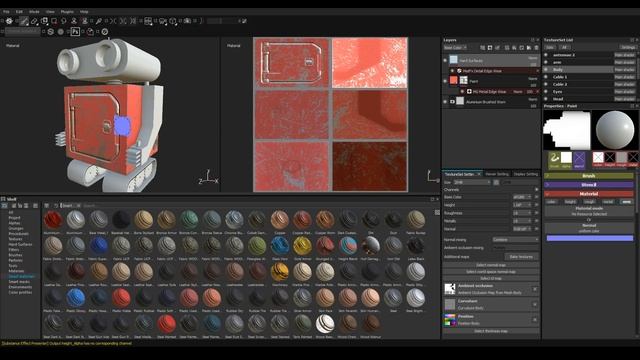Open the viewport layout mode icon

click(x=148, y=21)
